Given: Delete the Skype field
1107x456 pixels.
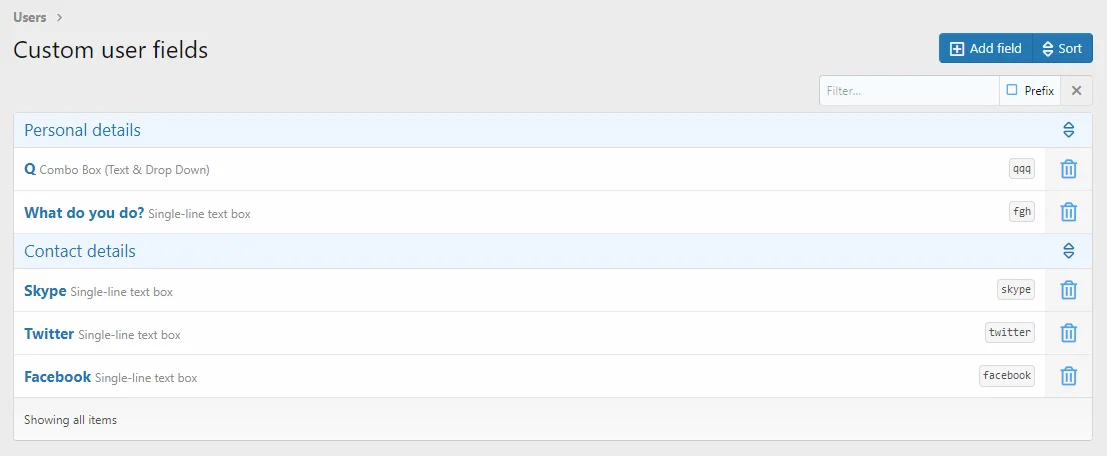Looking at the screenshot, I should [1068, 290].
